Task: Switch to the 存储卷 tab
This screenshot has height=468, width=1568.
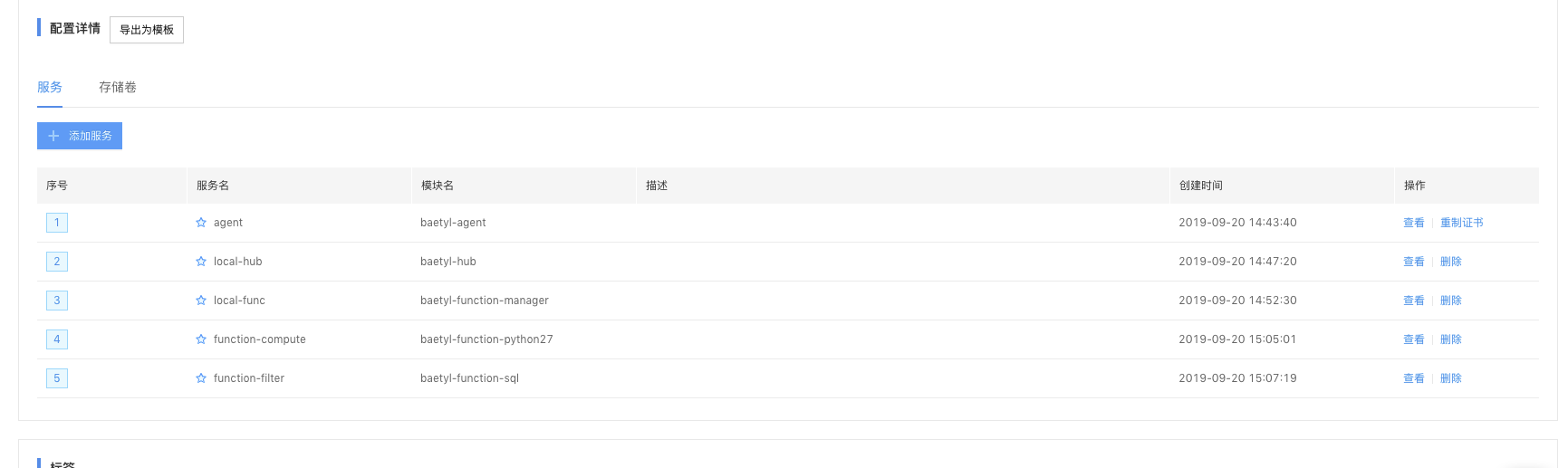Action: pyautogui.click(x=118, y=87)
